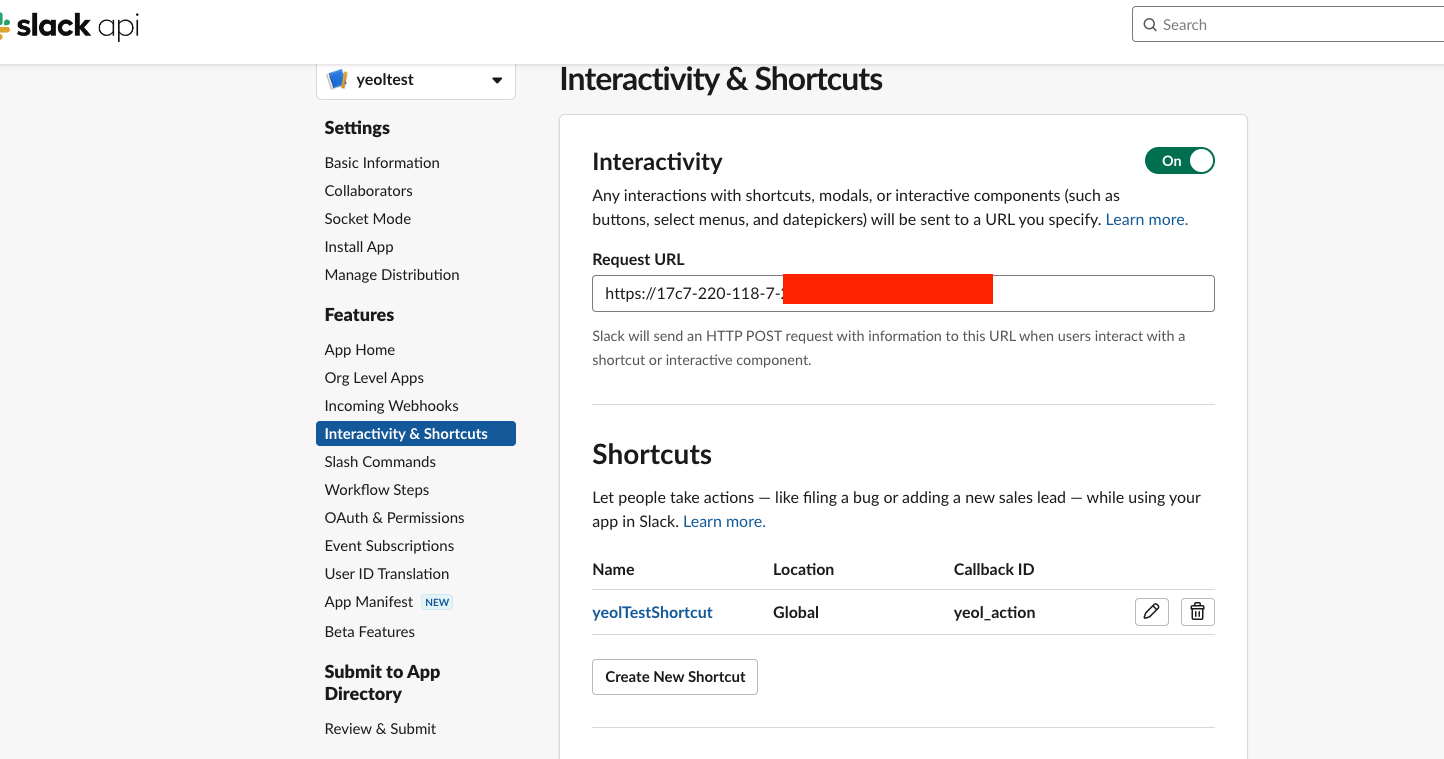The image size is (1444, 759).
Task: Select Interactivity & Shortcuts sidebar item
Action: pyautogui.click(x=416, y=434)
